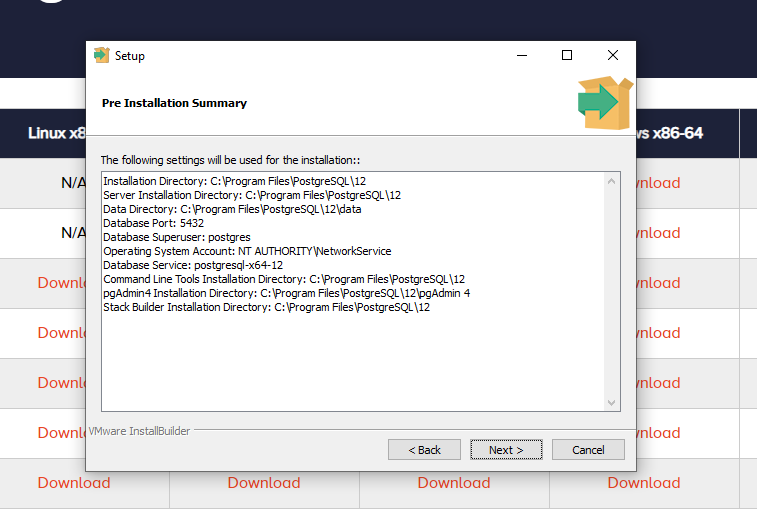Click the 'Linux x8' column header on webpage
This screenshot has width=757, height=517.
tap(56, 133)
